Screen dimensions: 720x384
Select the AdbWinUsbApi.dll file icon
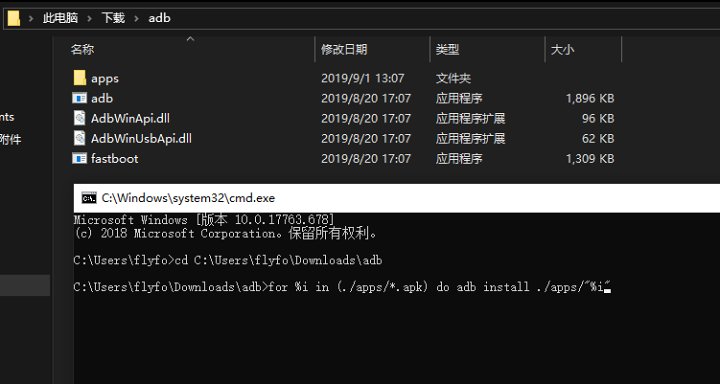(x=79, y=138)
